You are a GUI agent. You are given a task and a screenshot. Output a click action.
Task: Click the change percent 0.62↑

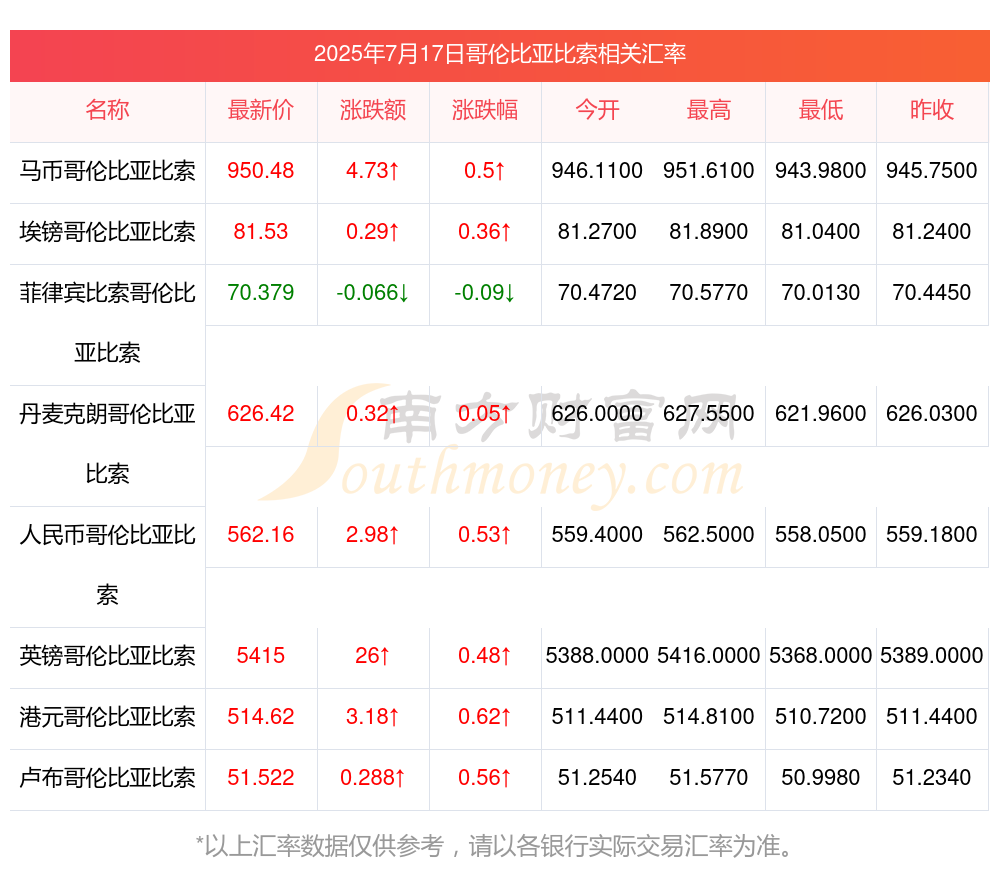pyautogui.click(x=485, y=716)
